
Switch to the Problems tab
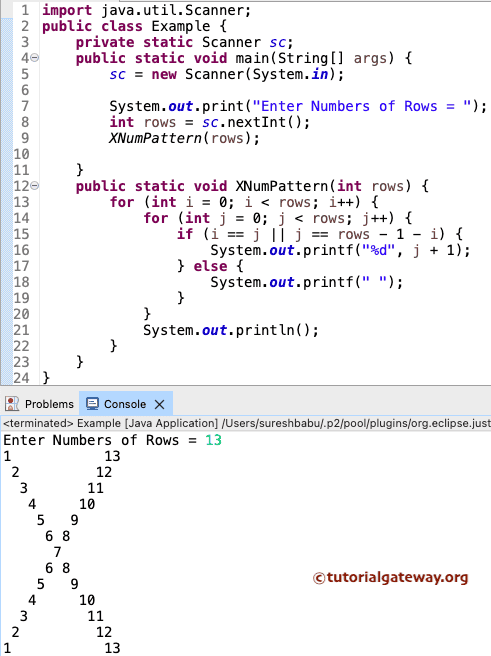tap(49, 404)
